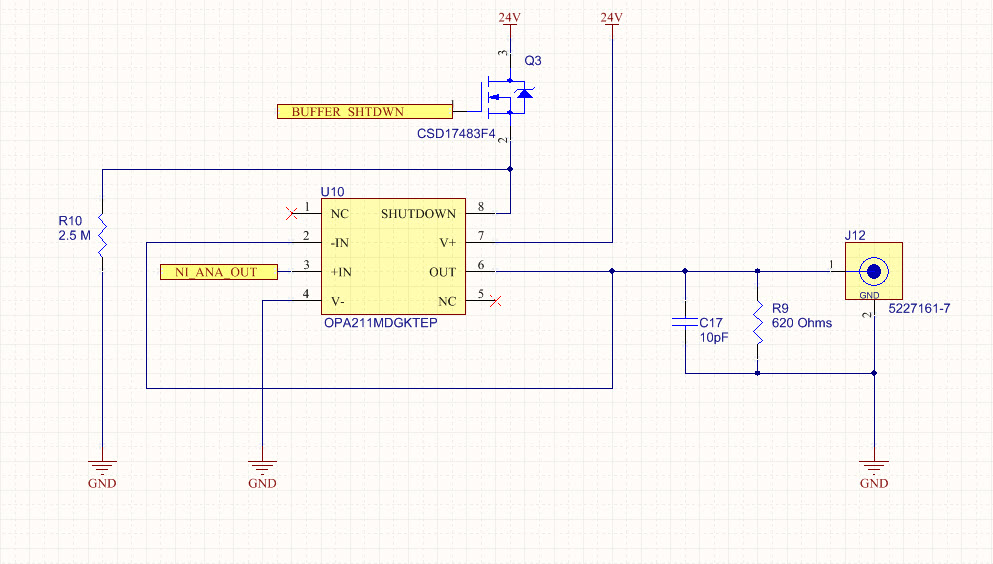Screen dimensions: 993x564
Task: Select the R10 resistor symbol
Action: point(102,235)
